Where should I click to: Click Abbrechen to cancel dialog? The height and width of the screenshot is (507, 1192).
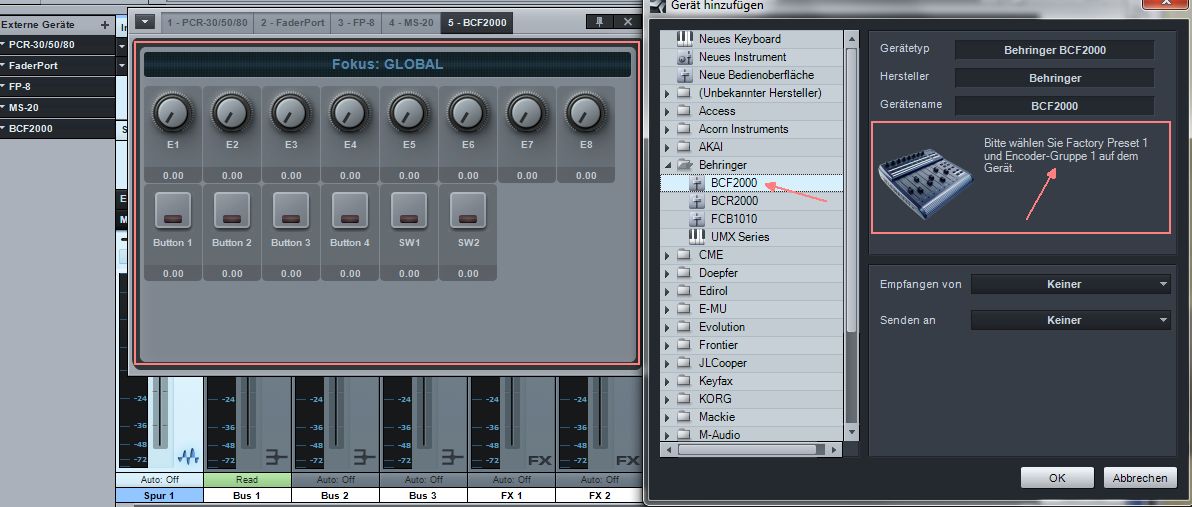(1140, 478)
